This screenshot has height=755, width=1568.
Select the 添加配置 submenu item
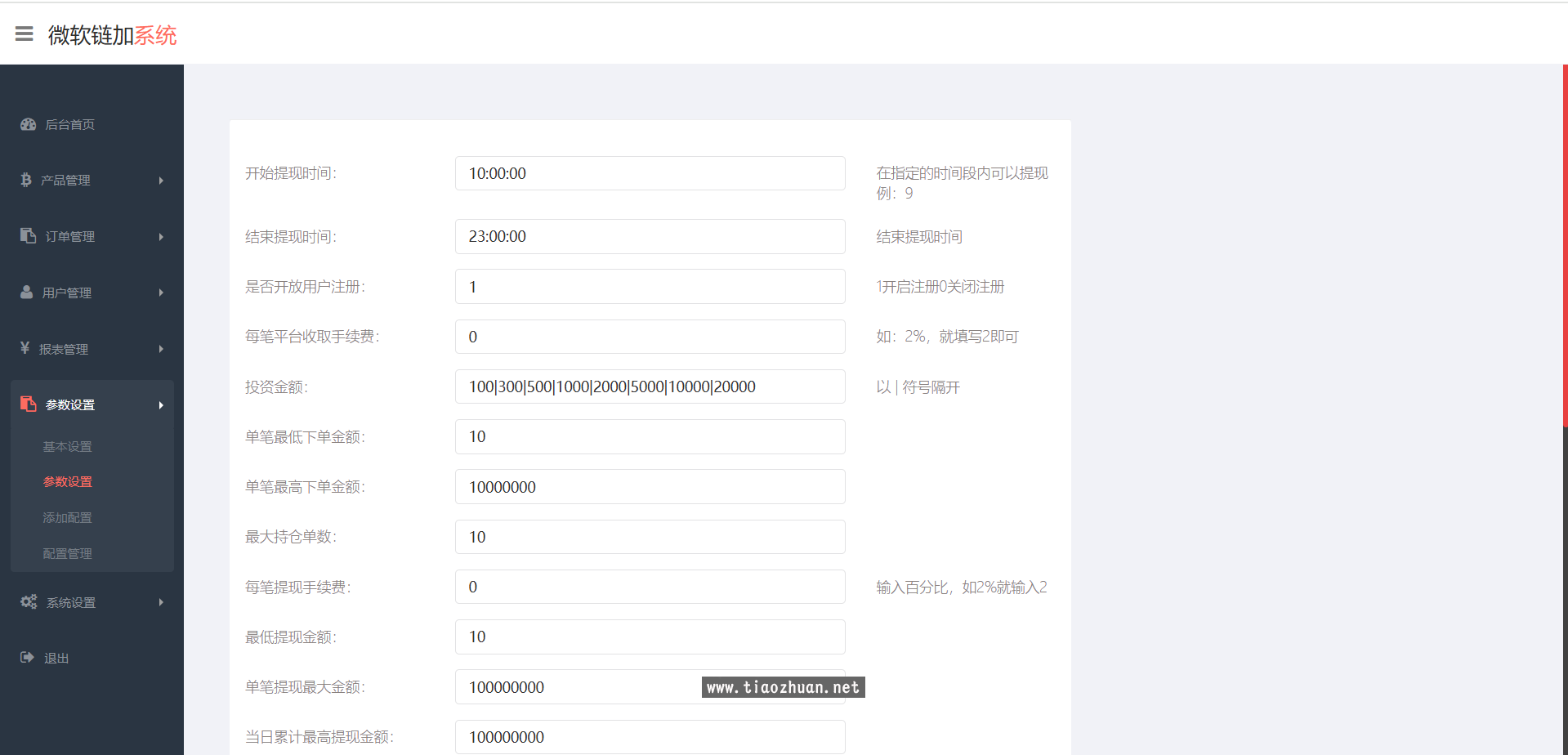pyautogui.click(x=67, y=518)
